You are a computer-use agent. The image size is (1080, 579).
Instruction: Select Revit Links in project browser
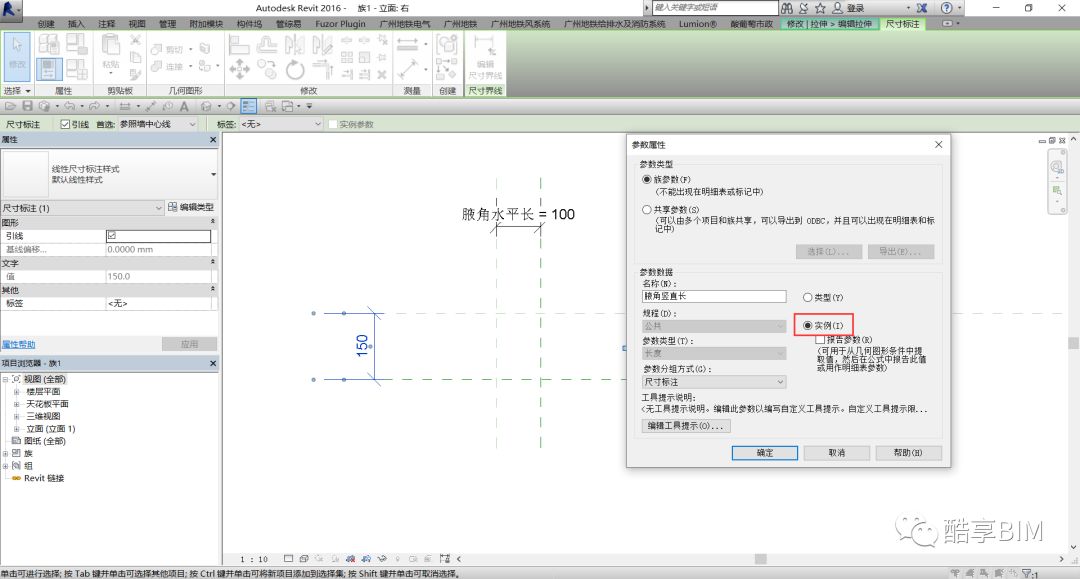point(43,478)
